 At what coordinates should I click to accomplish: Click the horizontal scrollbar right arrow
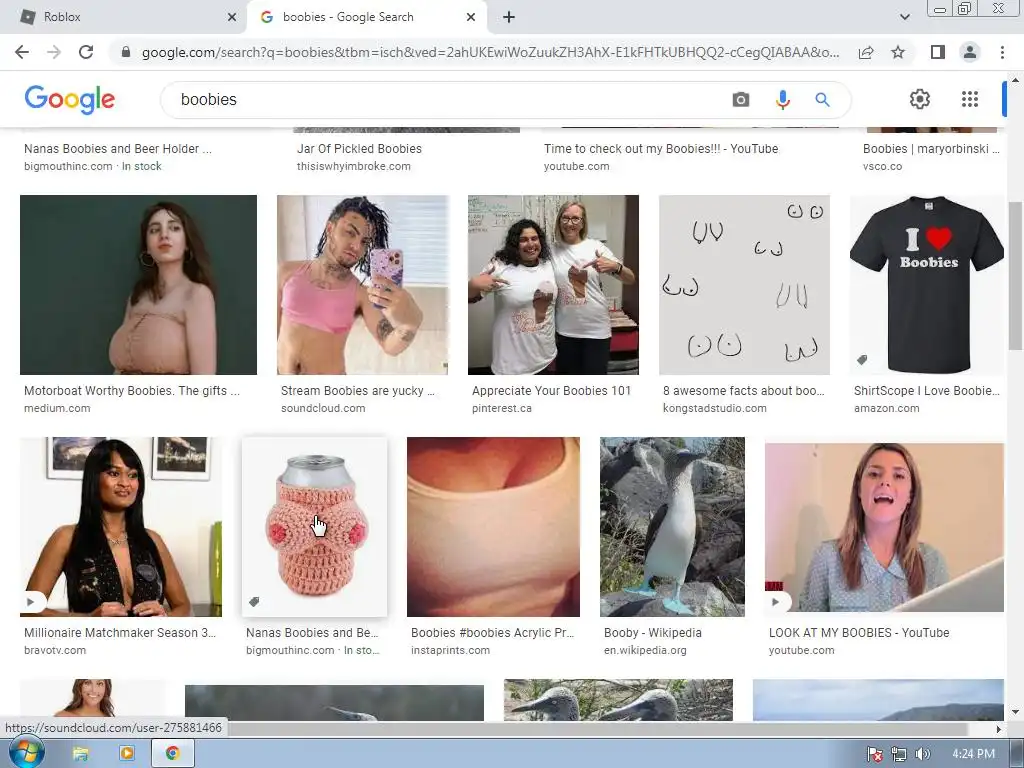point(999,729)
